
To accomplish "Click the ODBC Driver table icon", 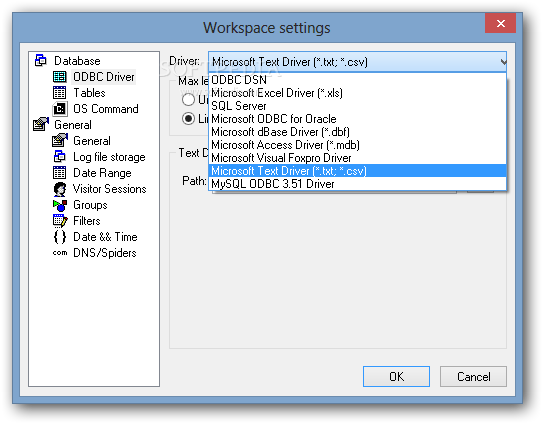I will 60,77.
